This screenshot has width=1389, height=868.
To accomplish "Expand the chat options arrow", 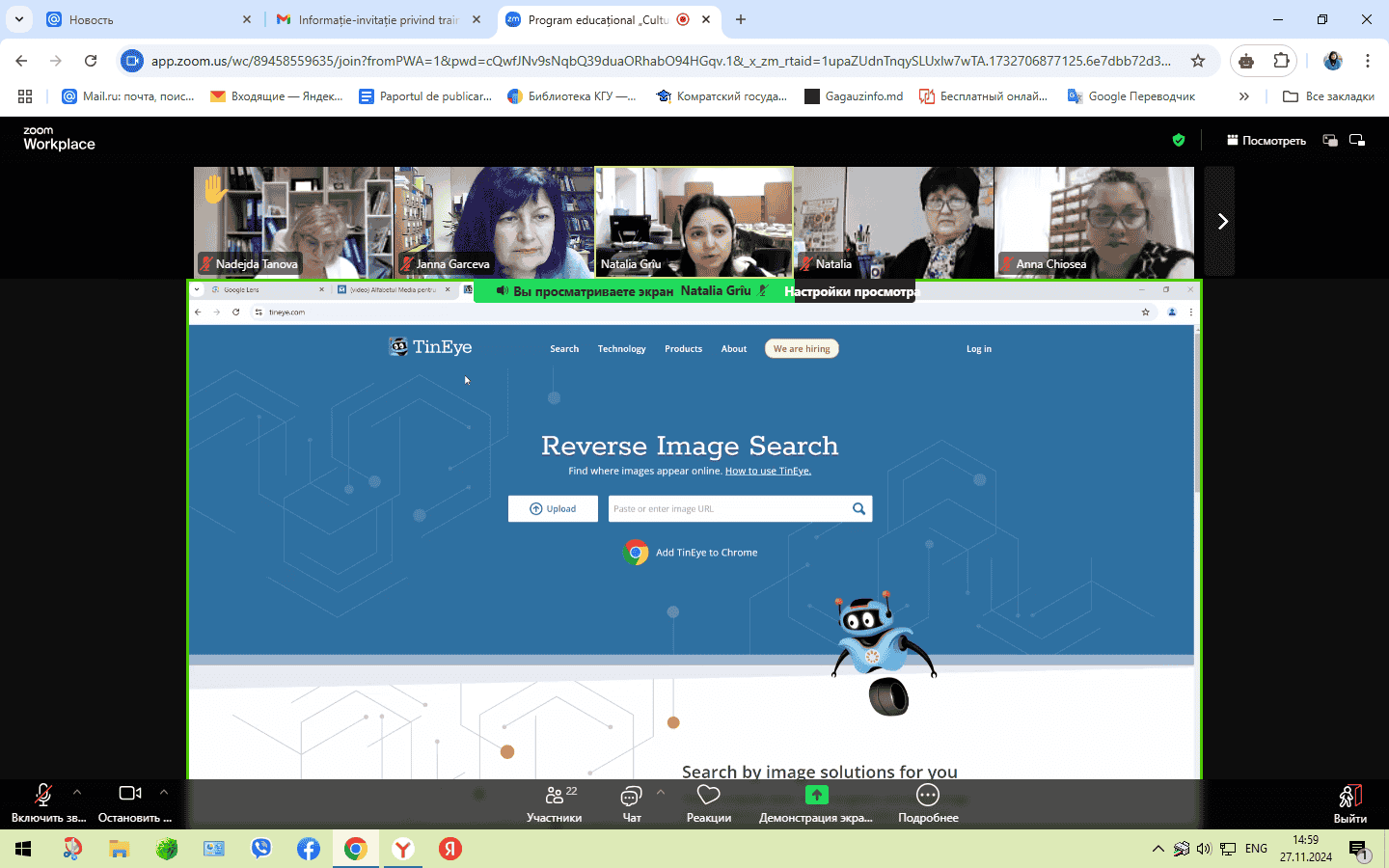I will [661, 792].
